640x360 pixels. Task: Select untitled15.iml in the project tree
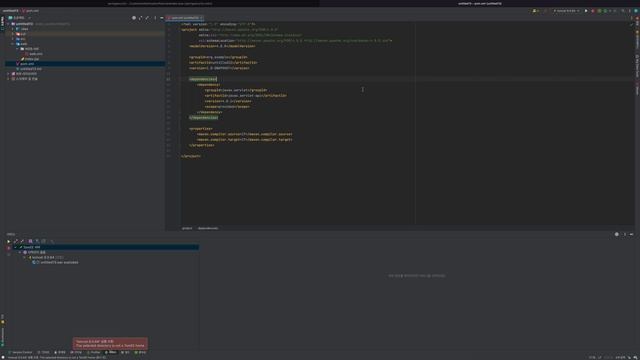coord(29,69)
